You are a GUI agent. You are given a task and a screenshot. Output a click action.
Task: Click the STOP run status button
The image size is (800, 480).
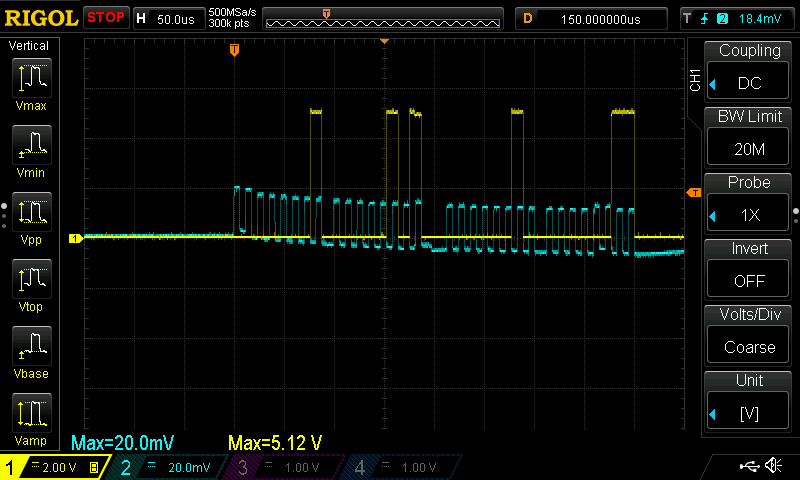(106, 17)
